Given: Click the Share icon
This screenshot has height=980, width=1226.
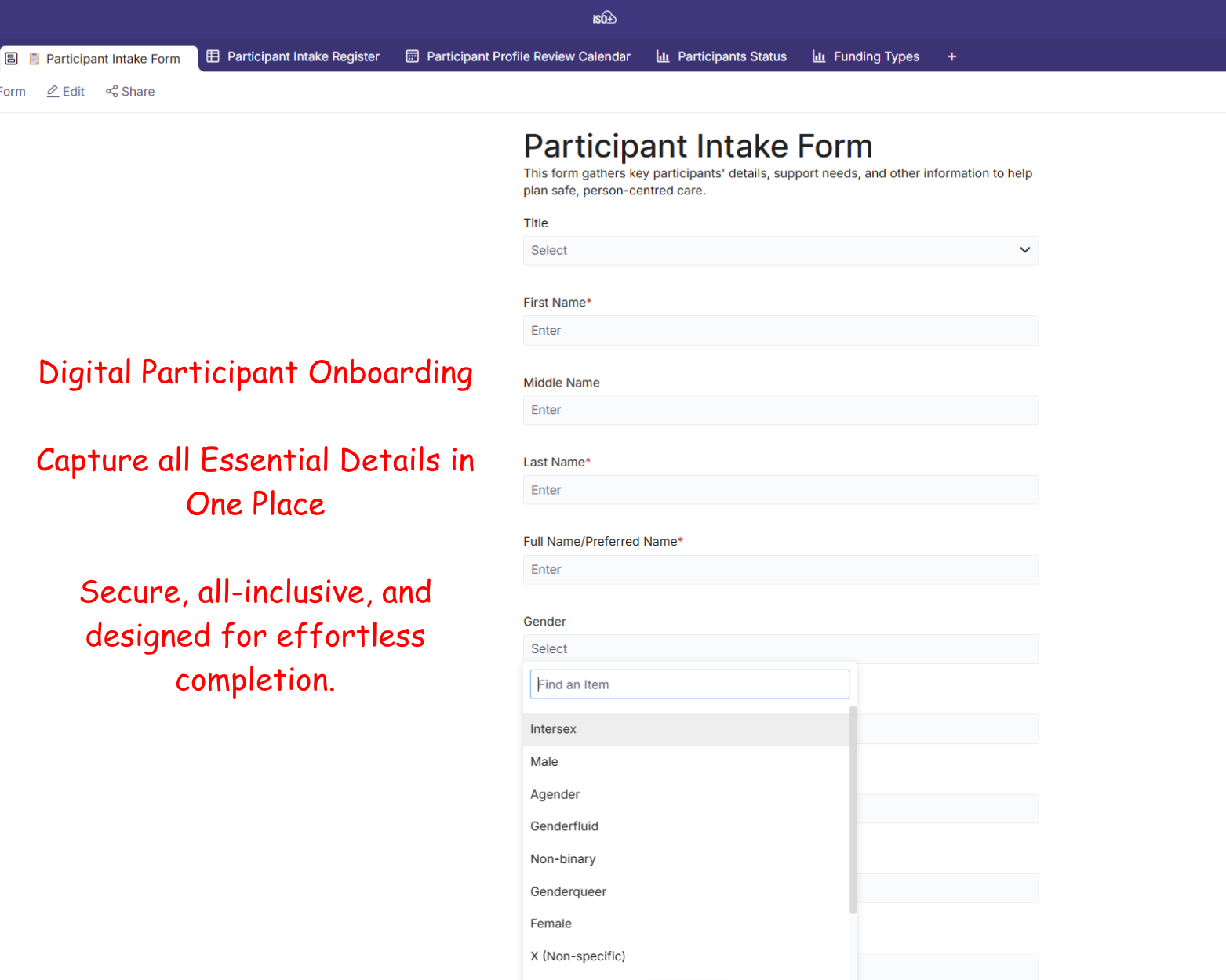Looking at the screenshot, I should (112, 92).
